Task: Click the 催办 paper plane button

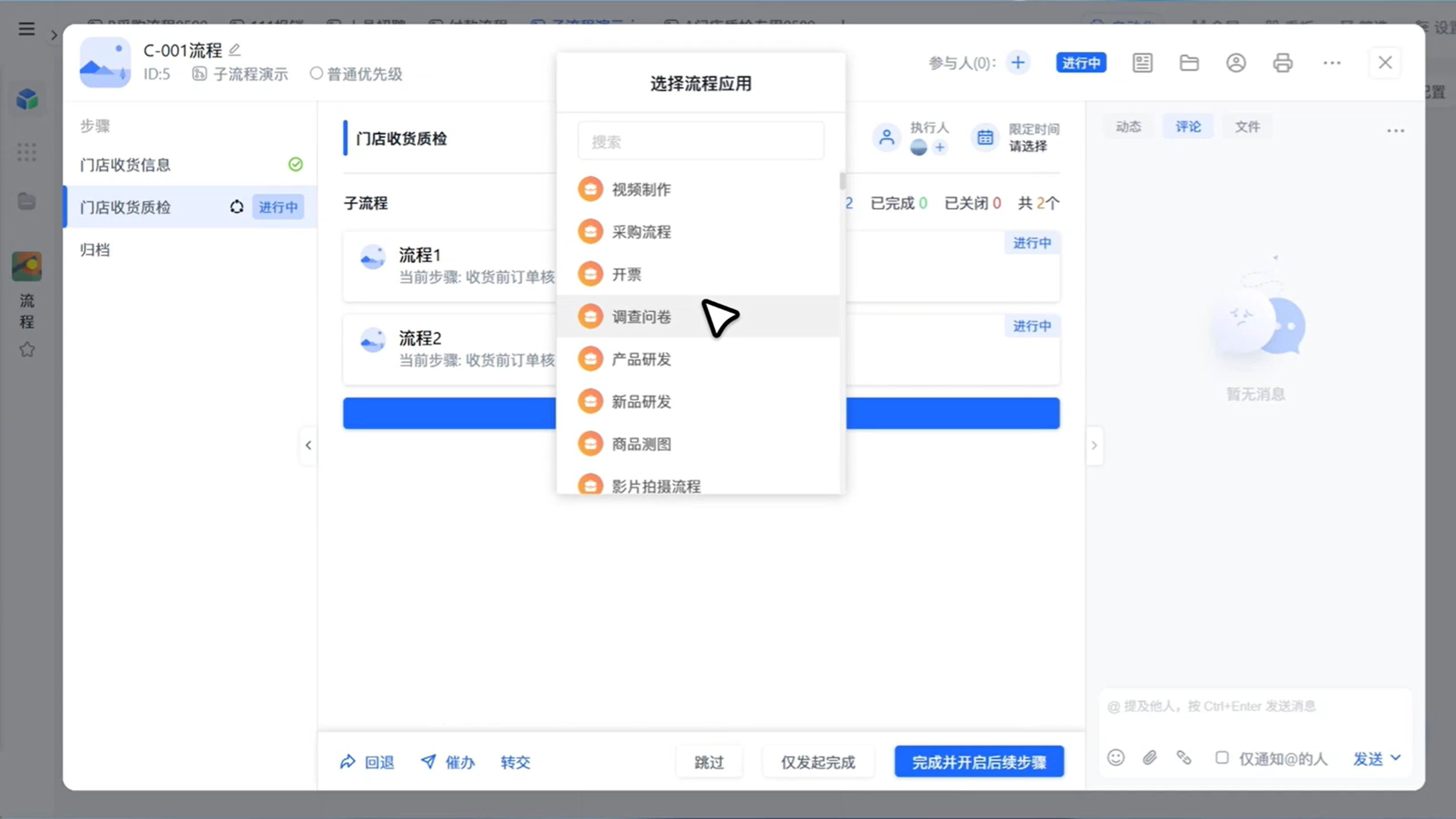Action: tap(448, 762)
